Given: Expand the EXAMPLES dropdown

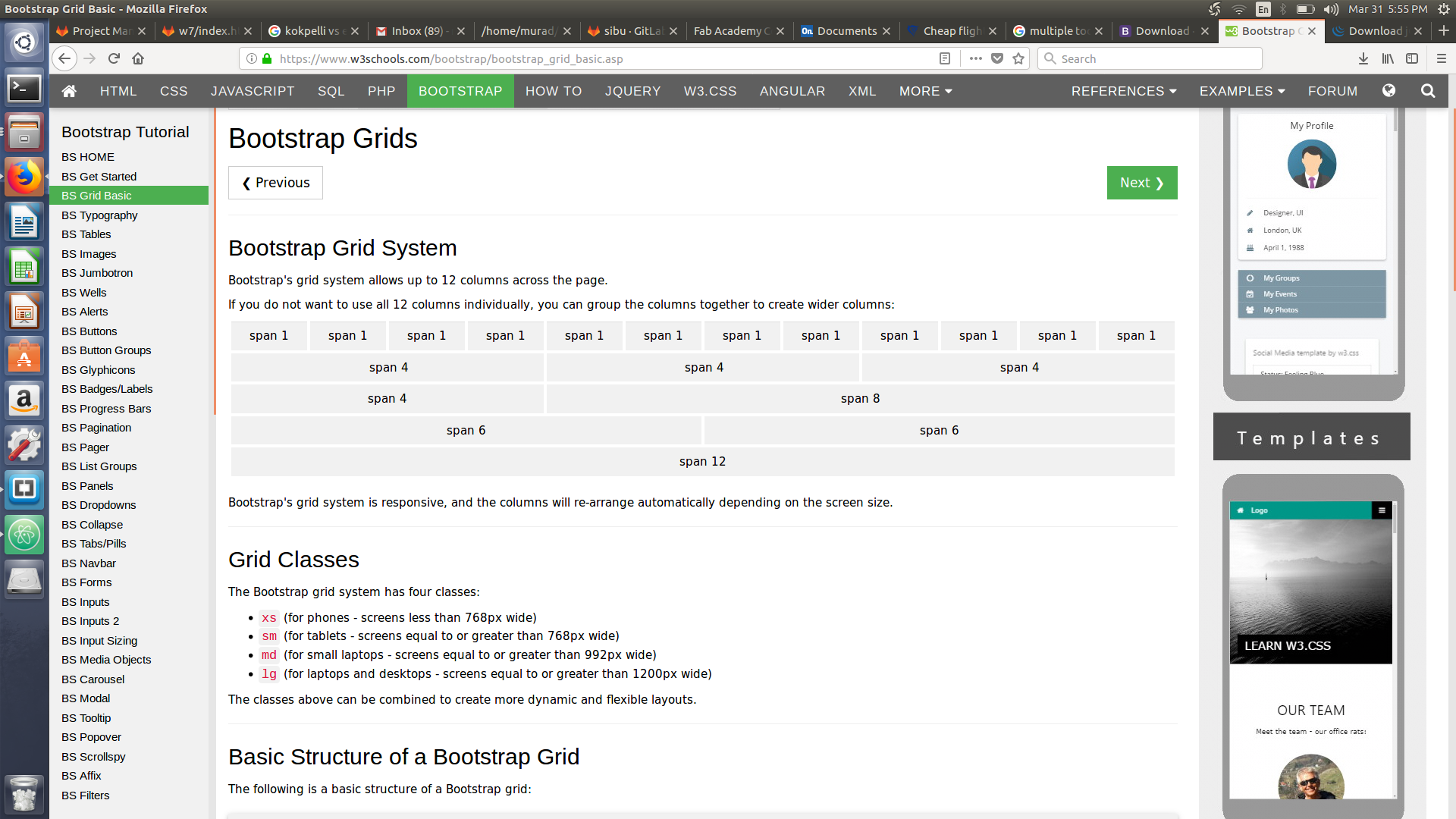Looking at the screenshot, I should click(1242, 91).
